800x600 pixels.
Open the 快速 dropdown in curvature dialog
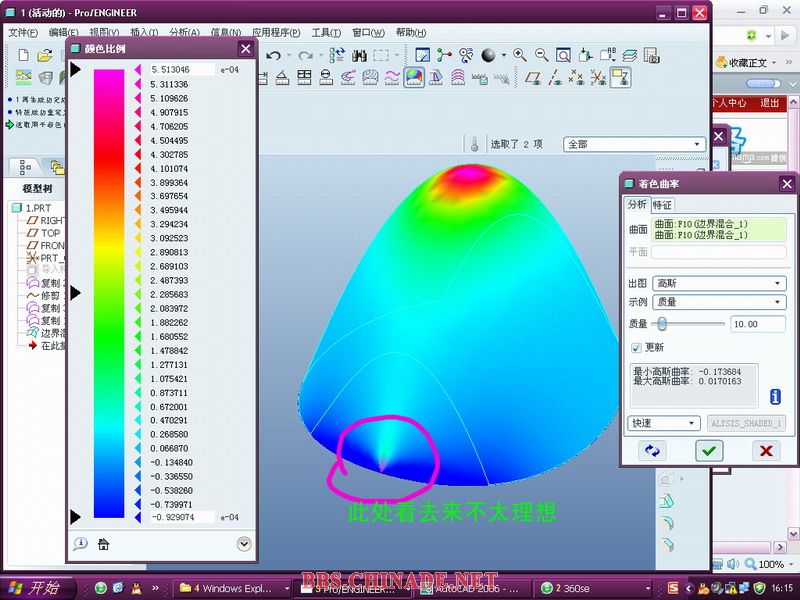tap(663, 423)
